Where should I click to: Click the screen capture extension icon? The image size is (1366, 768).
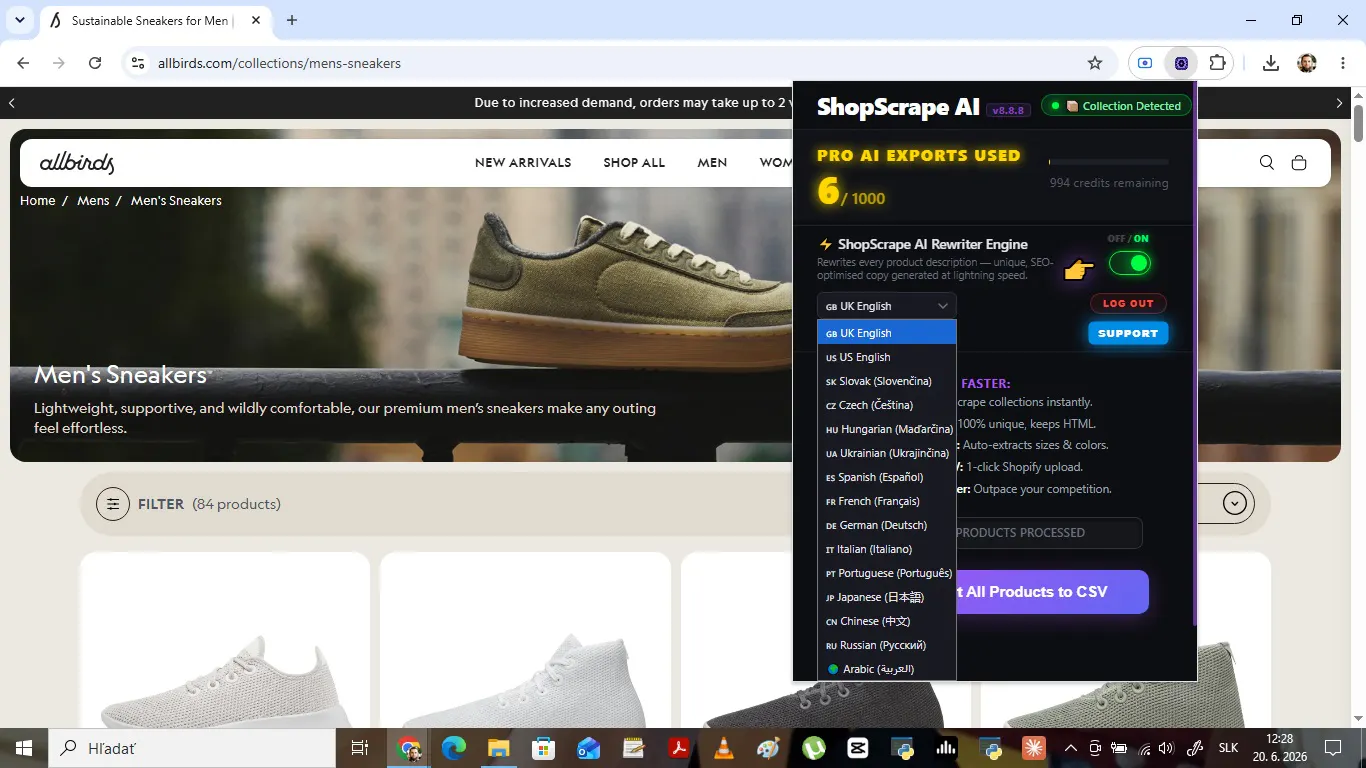[x=1145, y=63]
